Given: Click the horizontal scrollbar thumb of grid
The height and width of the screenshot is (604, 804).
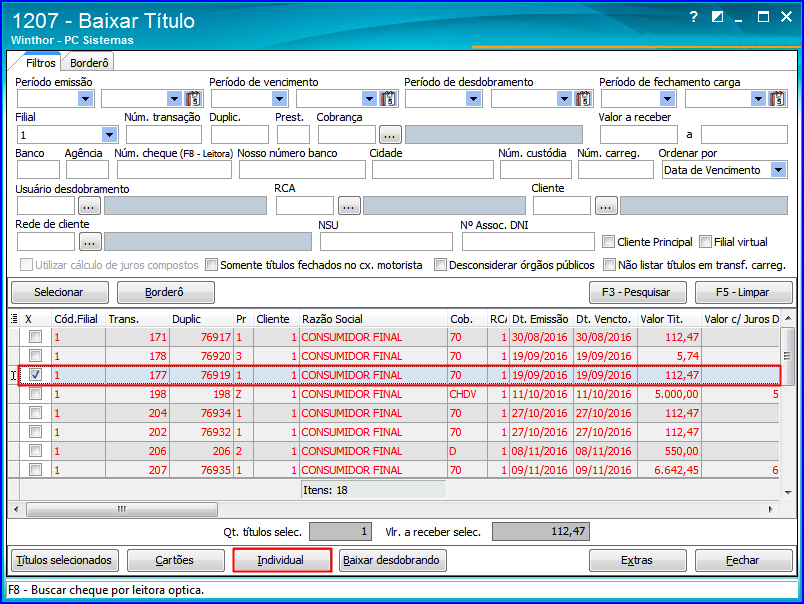Looking at the screenshot, I should click(122, 509).
